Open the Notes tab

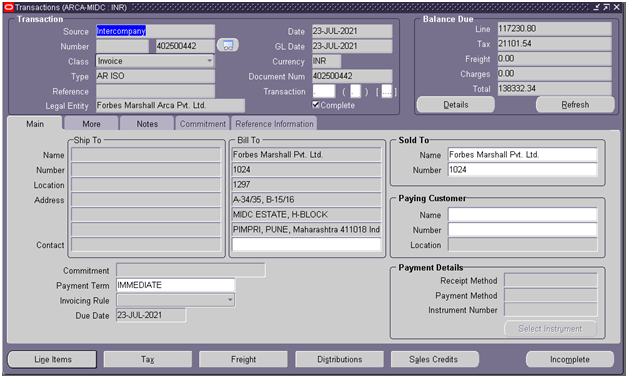[x=147, y=124]
